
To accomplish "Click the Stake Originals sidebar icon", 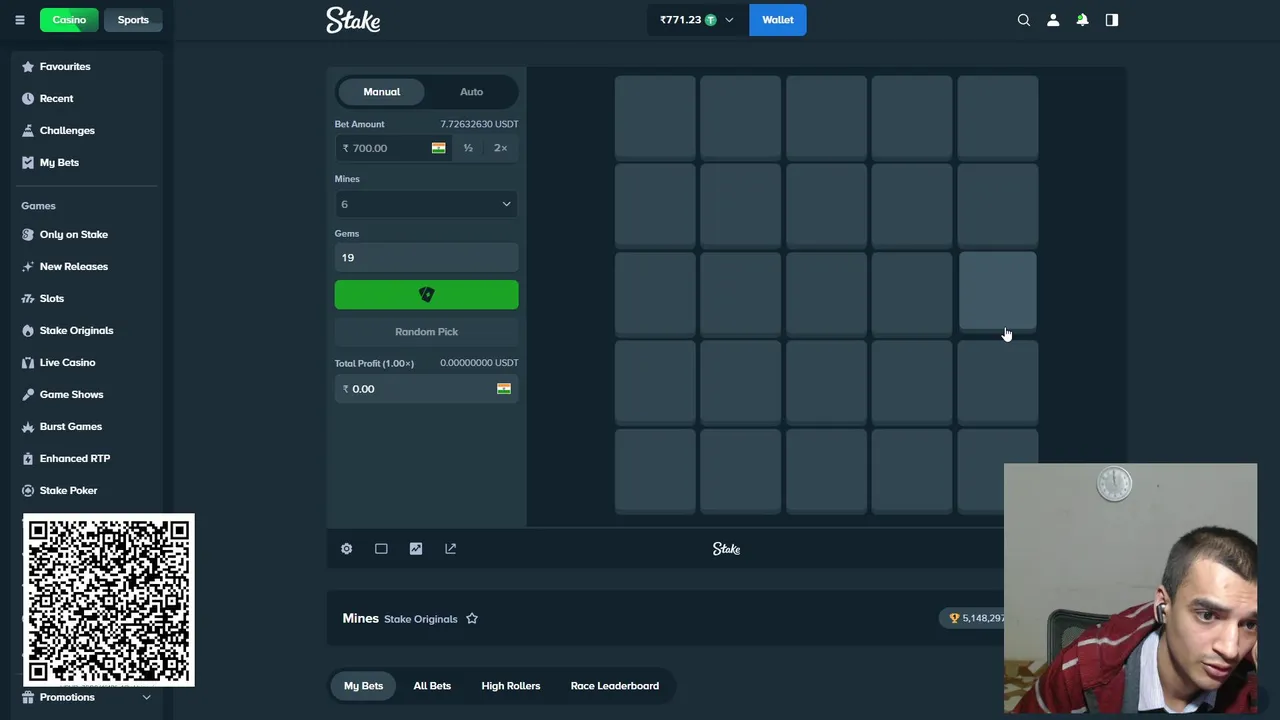I will (28, 330).
